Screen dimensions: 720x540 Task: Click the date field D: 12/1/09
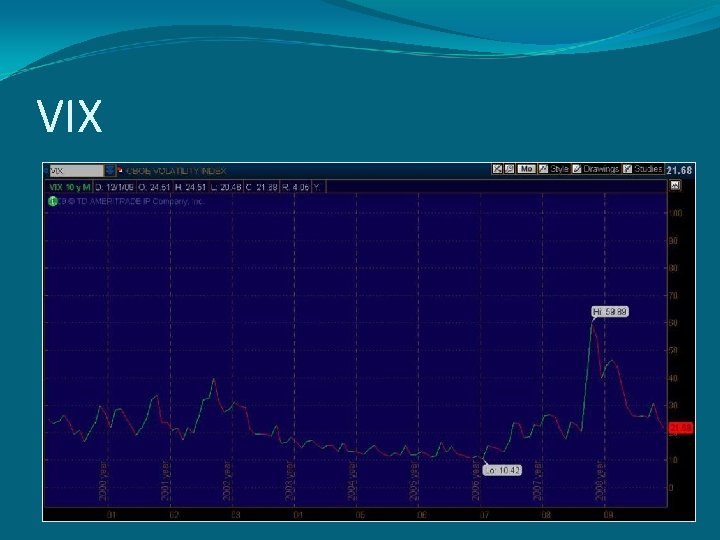click(x=115, y=187)
